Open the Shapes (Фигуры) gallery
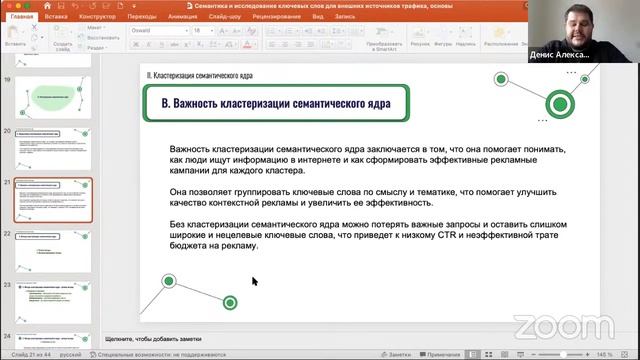Viewport: 640px width, 360px height. click(443, 37)
